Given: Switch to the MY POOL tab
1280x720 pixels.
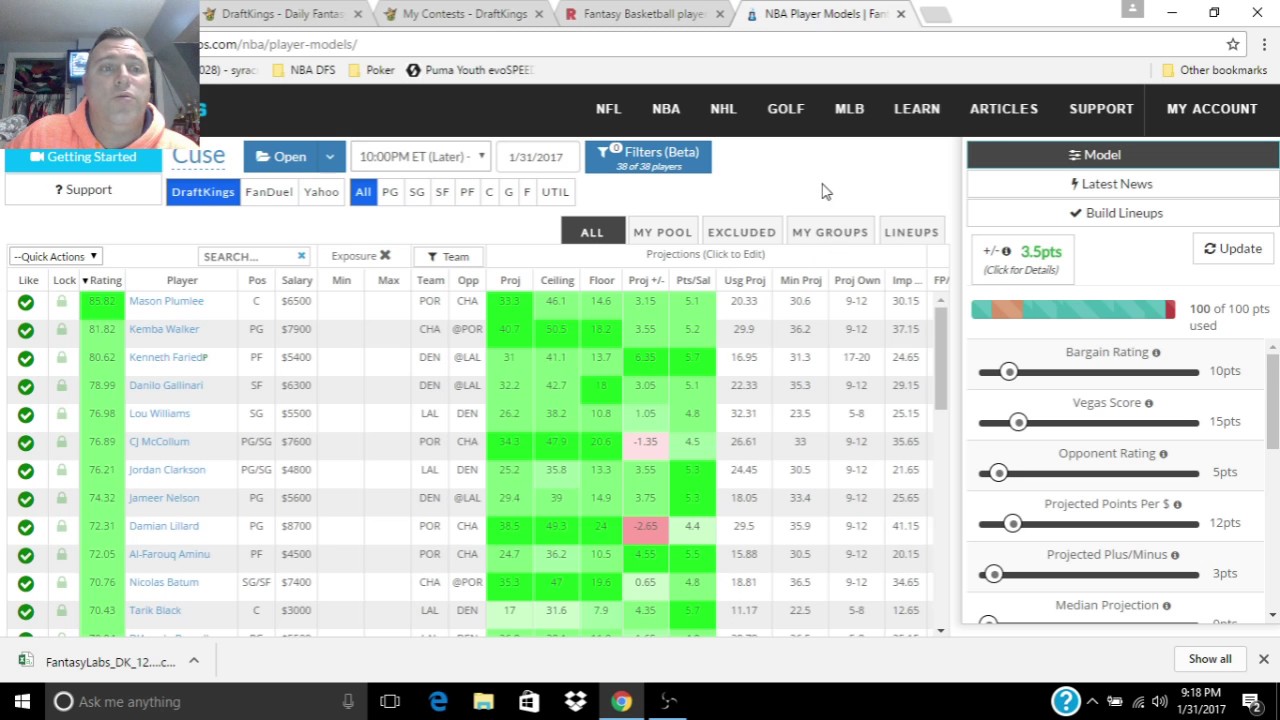Looking at the screenshot, I should pyautogui.click(x=662, y=232).
